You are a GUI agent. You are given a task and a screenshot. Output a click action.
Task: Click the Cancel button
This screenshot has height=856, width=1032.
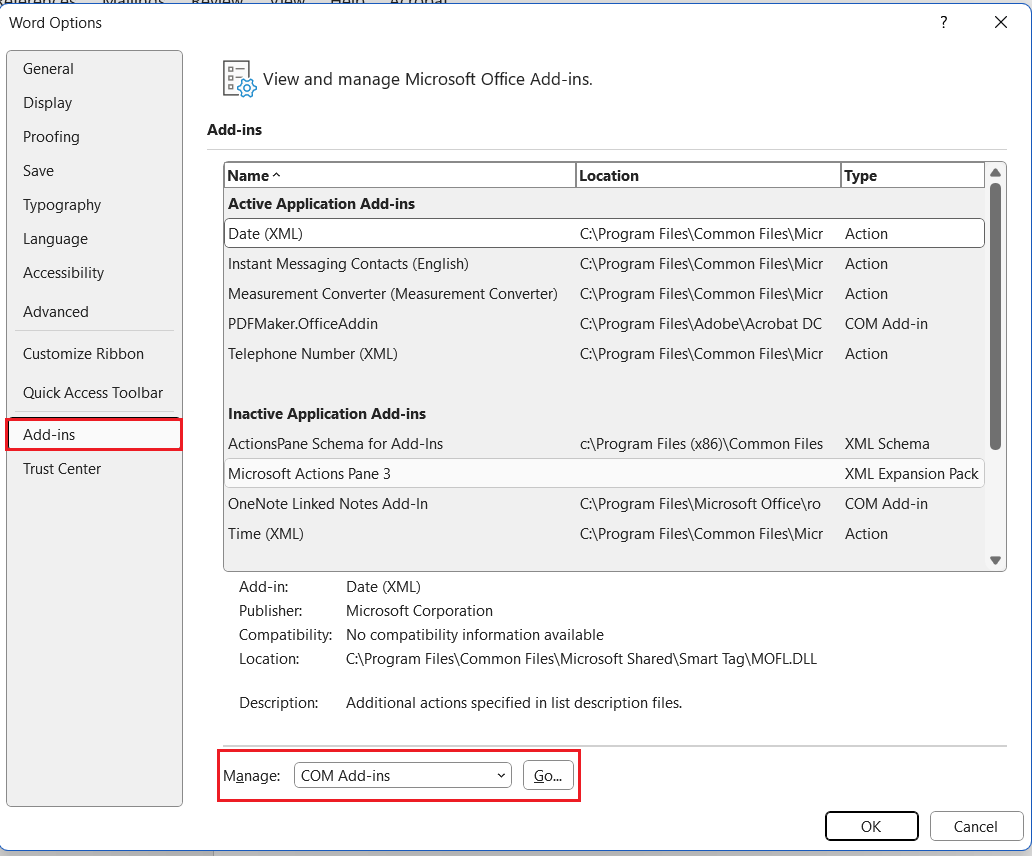pyautogui.click(x=976, y=826)
